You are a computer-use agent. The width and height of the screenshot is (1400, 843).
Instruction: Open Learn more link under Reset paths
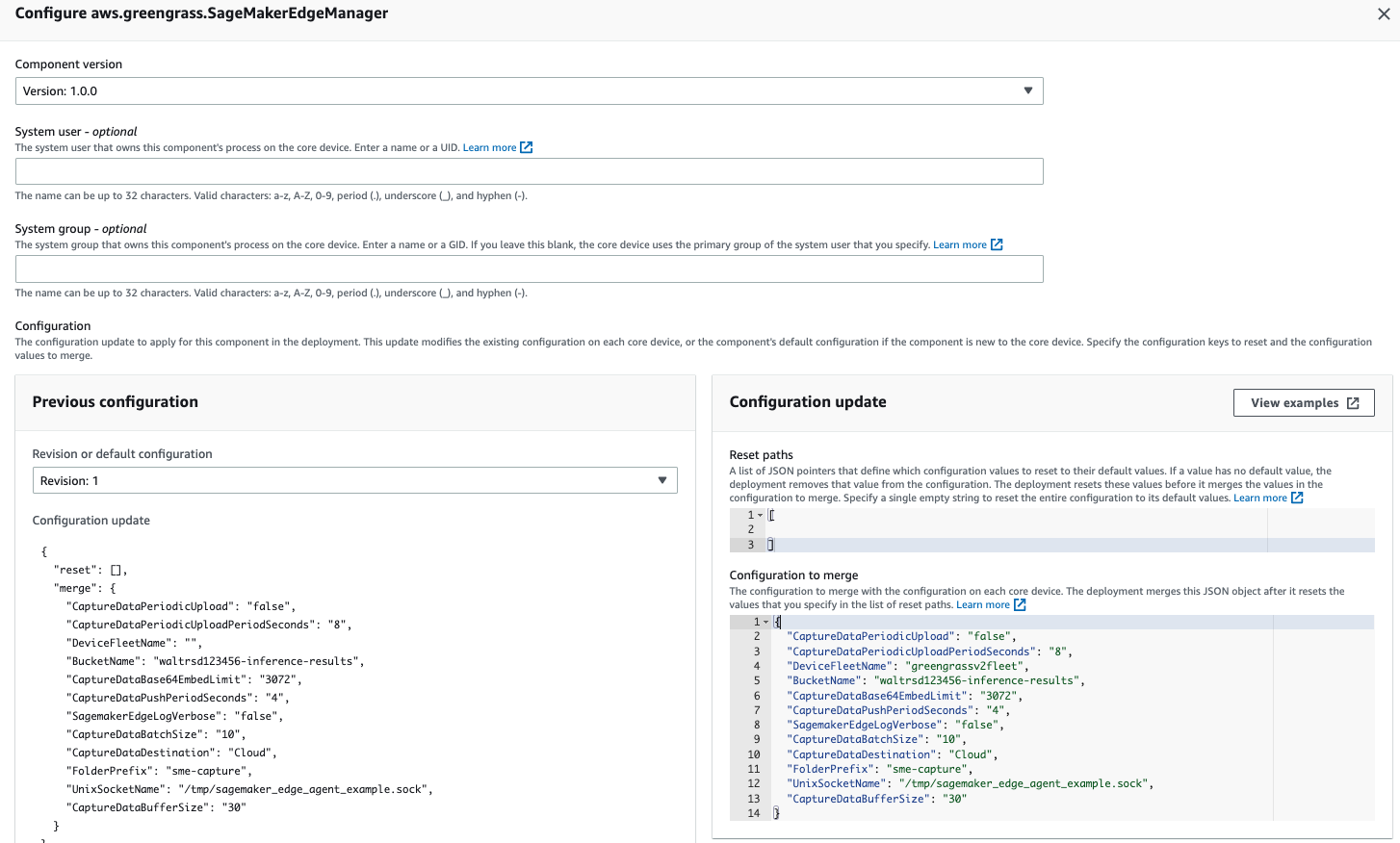[1259, 498]
